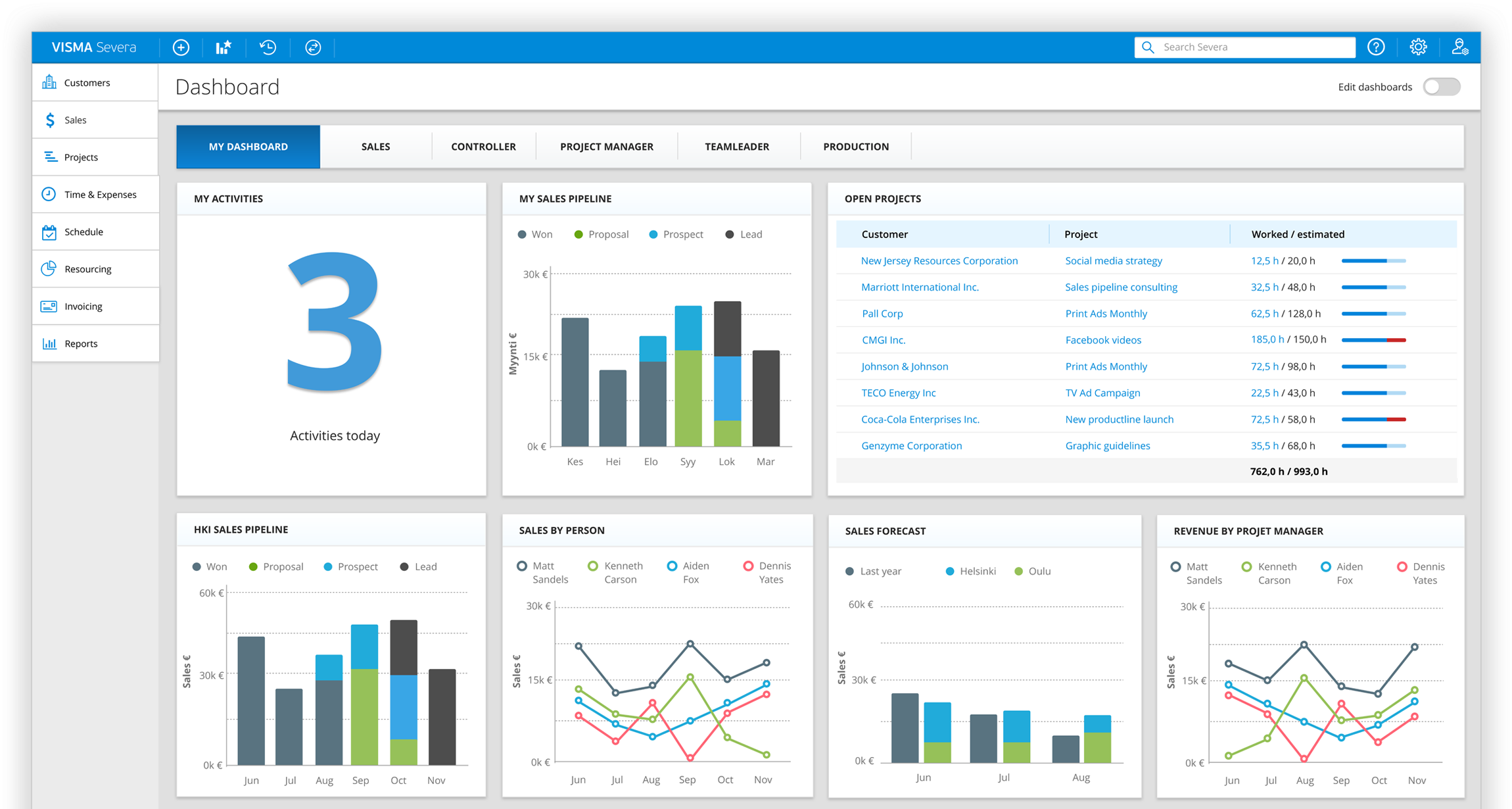Screen dimensions: 1512x809
Task: Open the settings gear icon
Action: point(1418,47)
